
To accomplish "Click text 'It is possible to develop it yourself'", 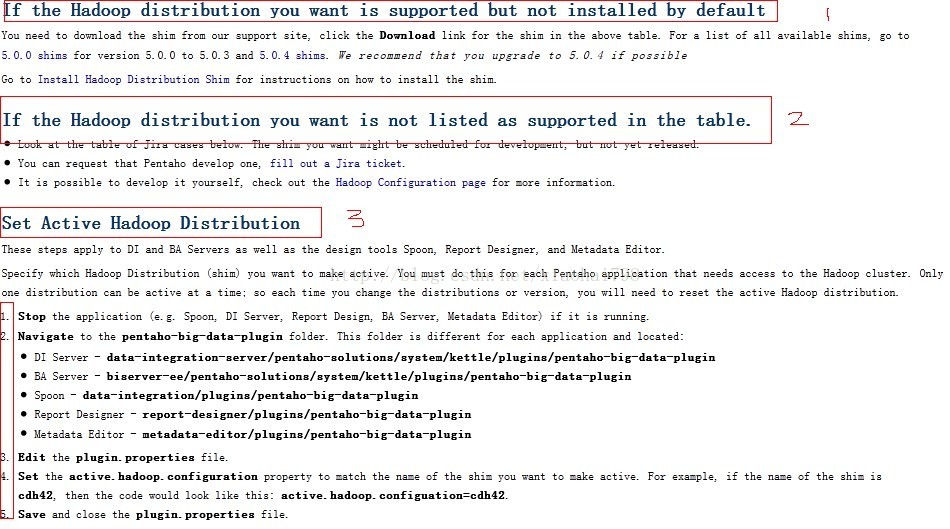I will point(129,182).
